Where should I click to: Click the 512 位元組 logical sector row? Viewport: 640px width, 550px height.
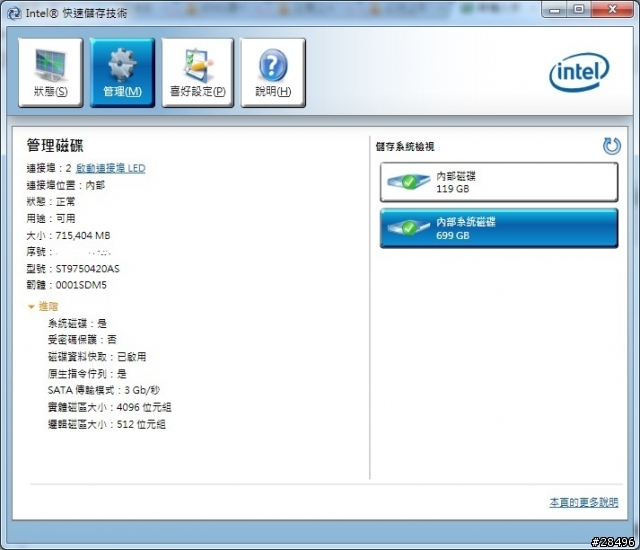[107, 424]
